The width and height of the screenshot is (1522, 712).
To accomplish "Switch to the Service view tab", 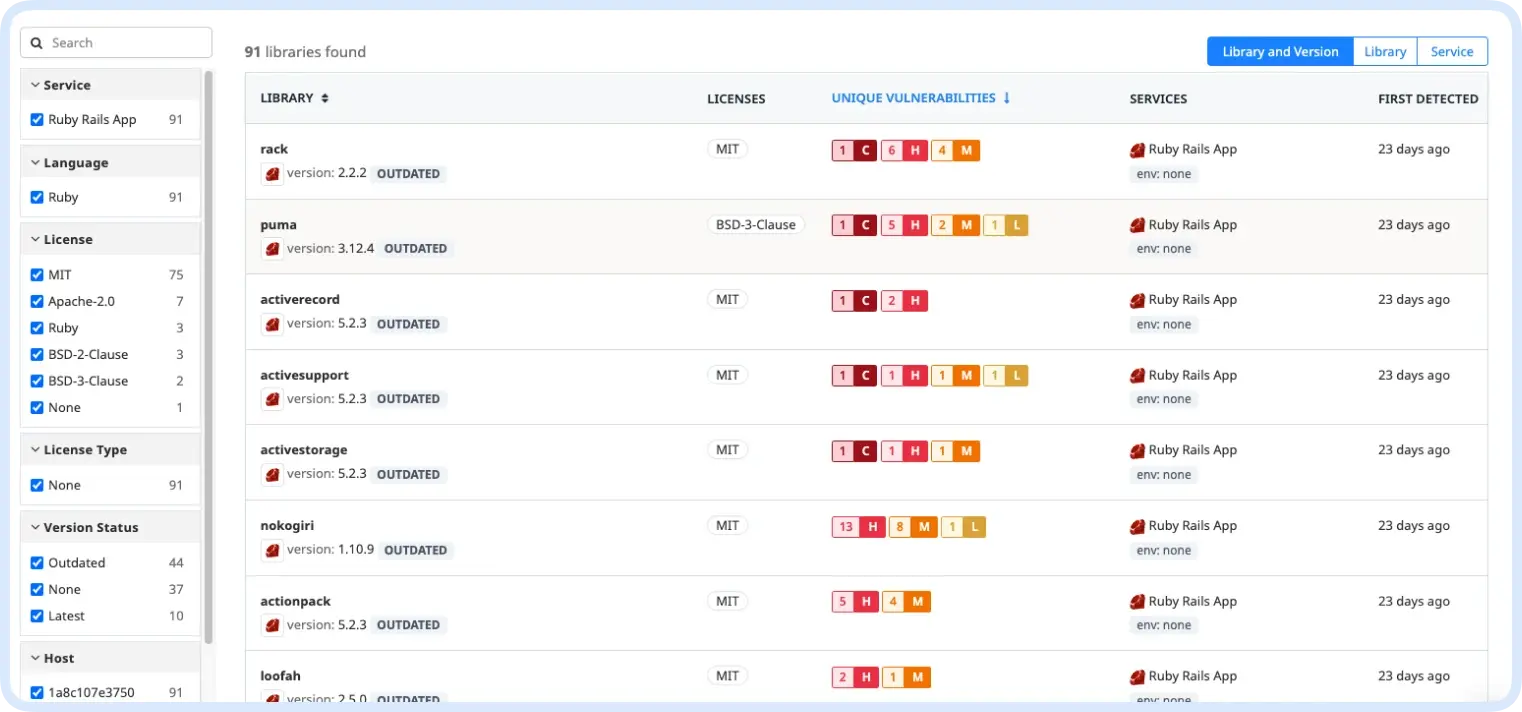I will [x=1451, y=52].
